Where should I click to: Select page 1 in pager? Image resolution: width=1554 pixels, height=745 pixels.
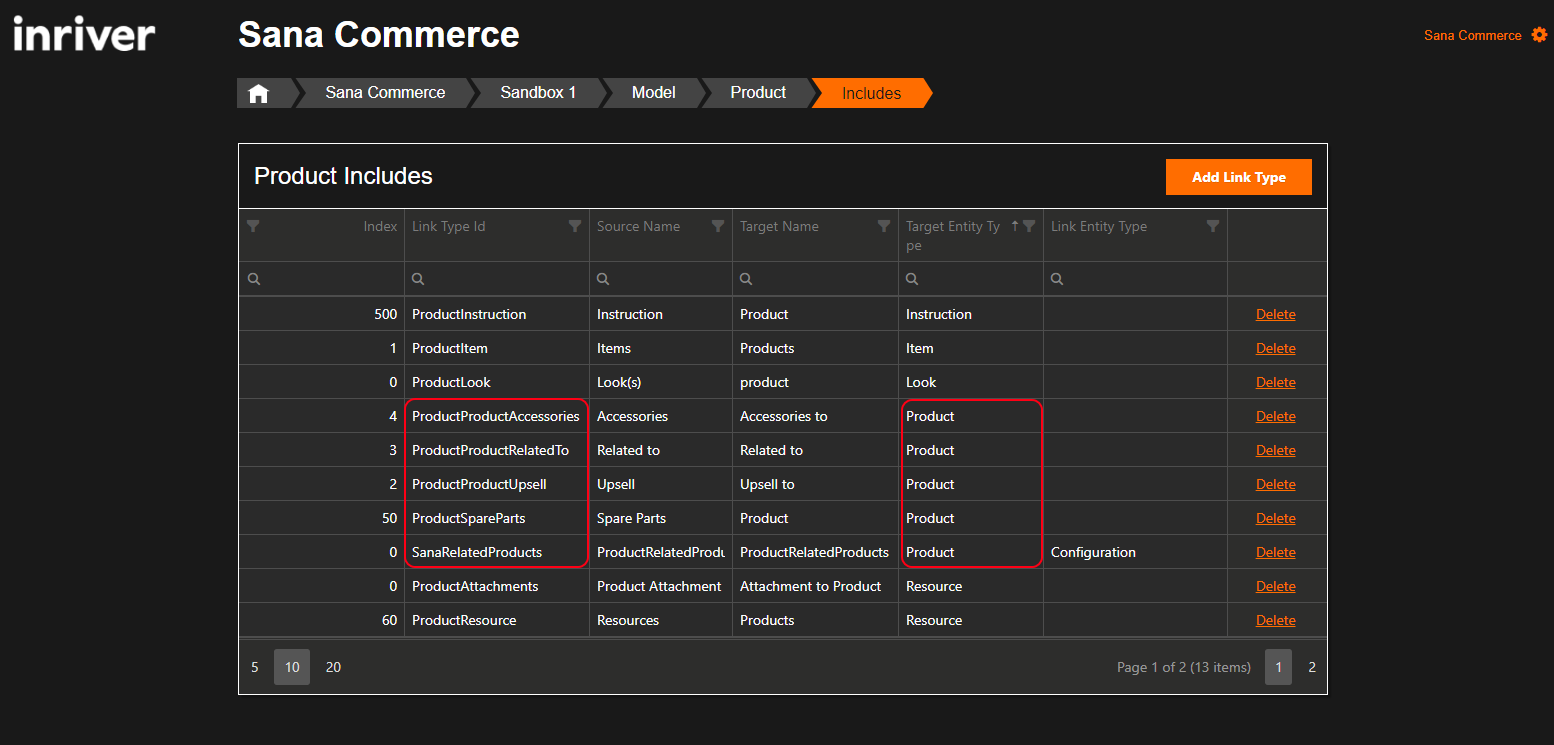point(1278,667)
